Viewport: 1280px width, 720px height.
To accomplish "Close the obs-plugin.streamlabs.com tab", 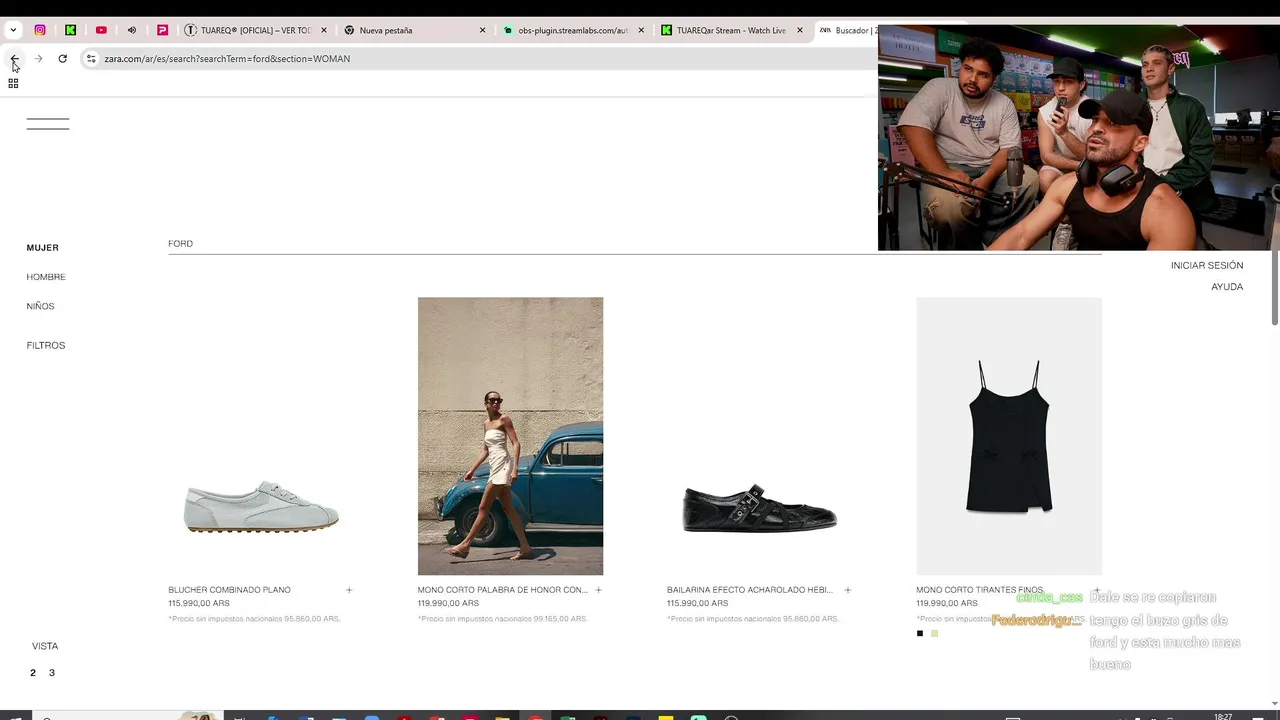I will (641, 30).
